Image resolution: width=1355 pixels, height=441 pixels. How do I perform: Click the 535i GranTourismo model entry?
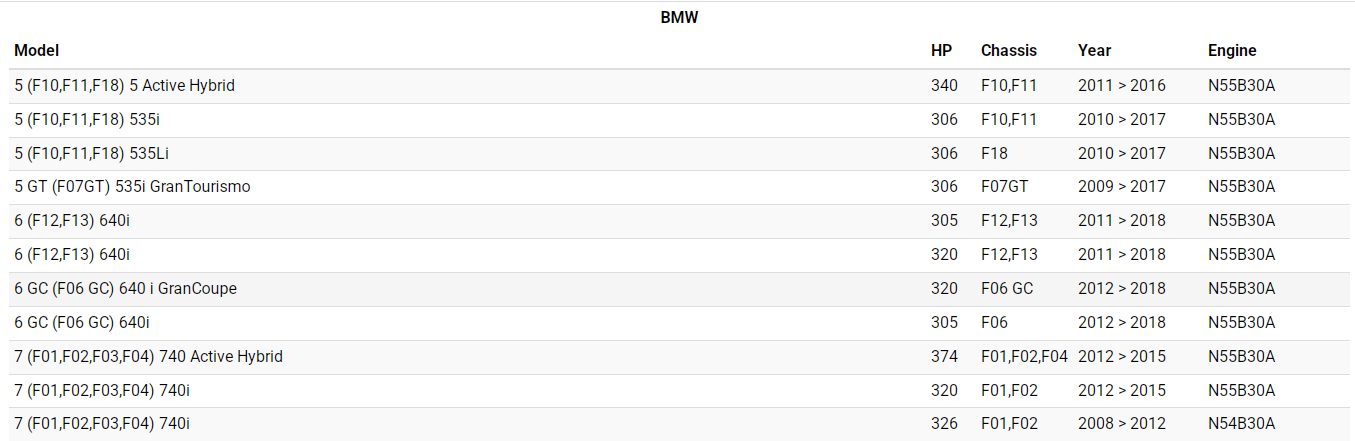click(133, 187)
